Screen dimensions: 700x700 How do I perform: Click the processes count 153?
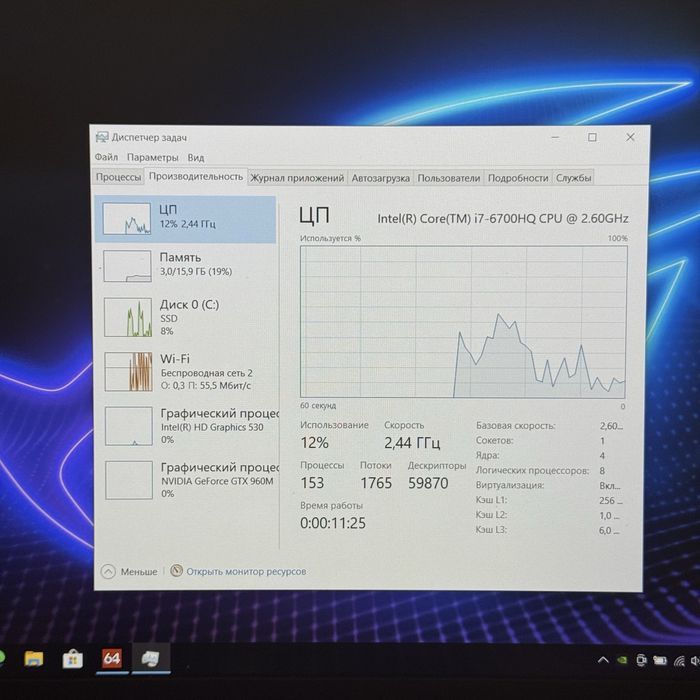click(312, 483)
